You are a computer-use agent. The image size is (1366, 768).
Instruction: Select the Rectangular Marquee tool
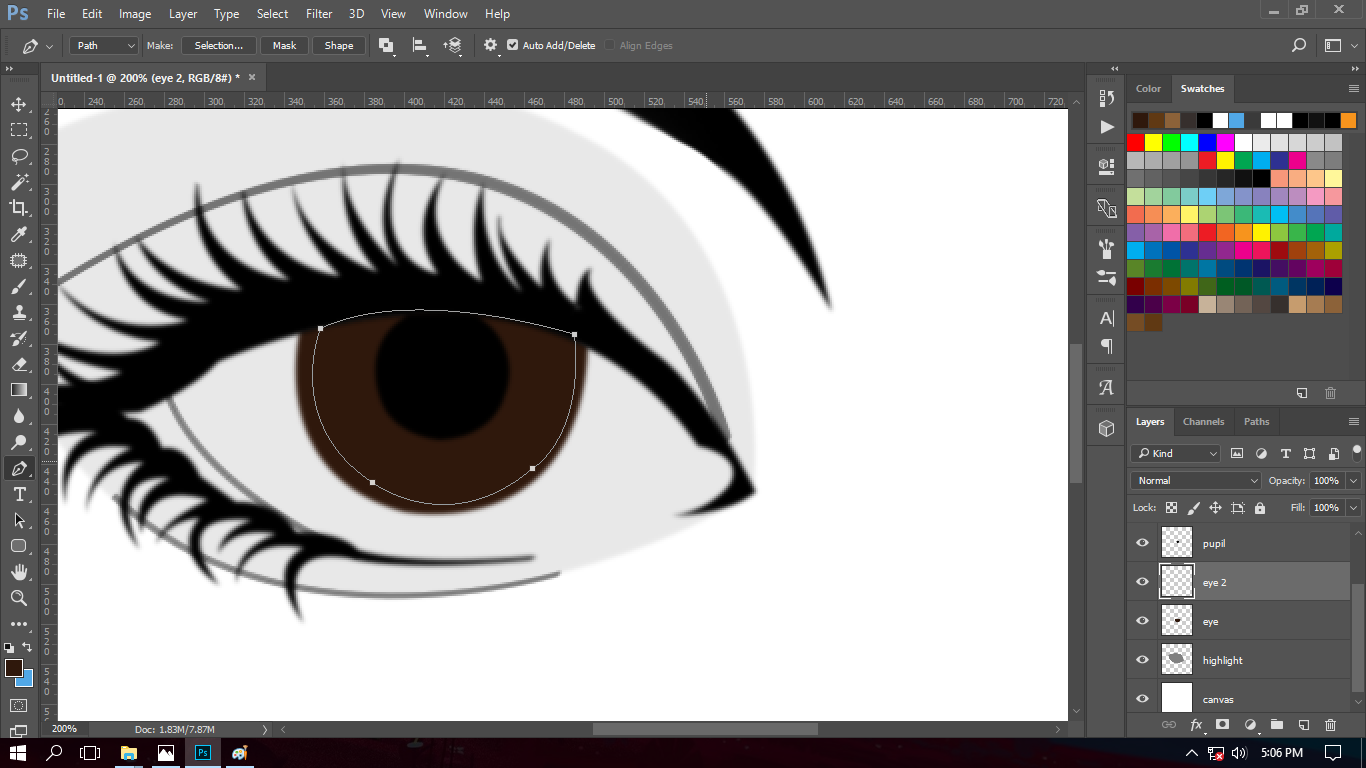click(19, 130)
